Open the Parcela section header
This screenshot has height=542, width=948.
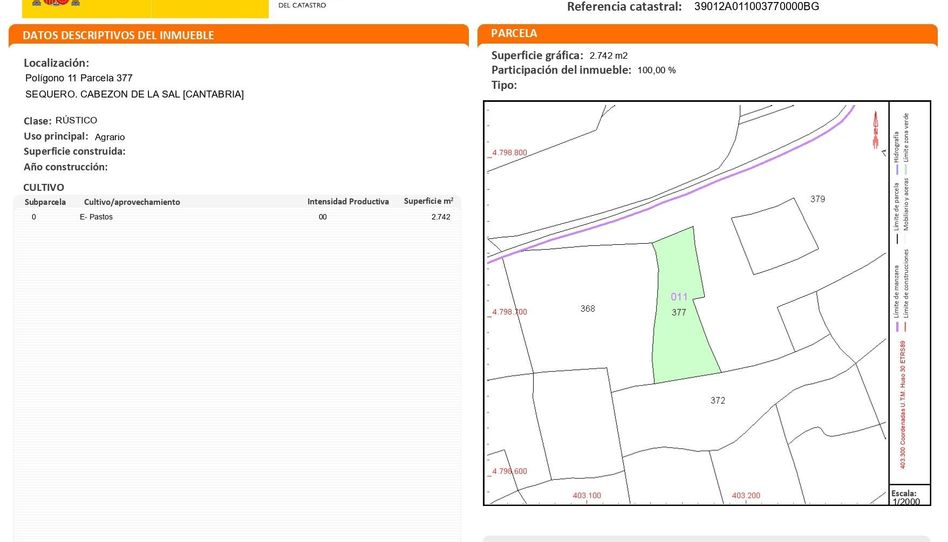(x=514, y=34)
